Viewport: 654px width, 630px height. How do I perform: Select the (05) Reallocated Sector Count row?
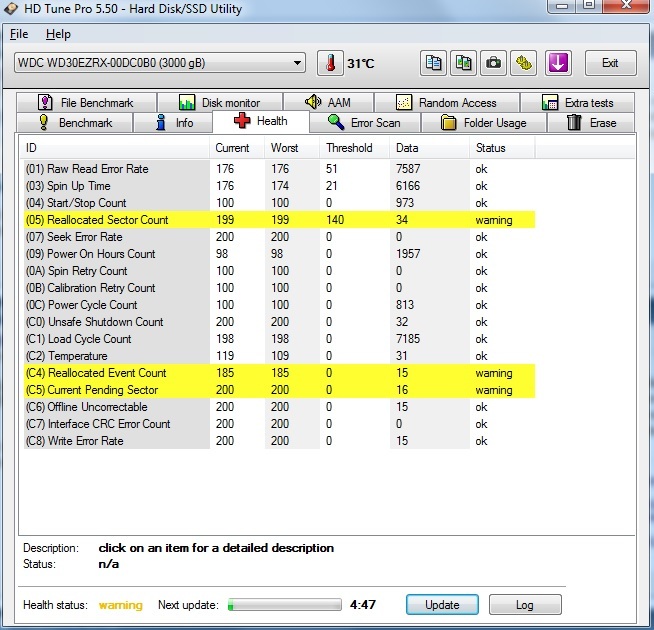(x=279, y=220)
